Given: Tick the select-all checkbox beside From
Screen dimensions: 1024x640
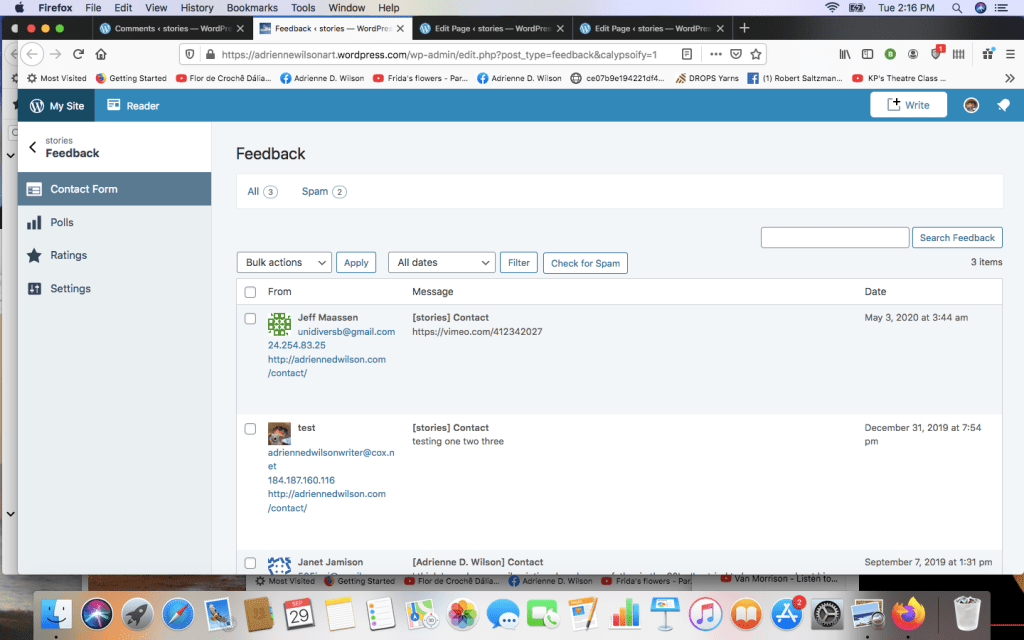Looking at the screenshot, I should (x=250, y=292).
